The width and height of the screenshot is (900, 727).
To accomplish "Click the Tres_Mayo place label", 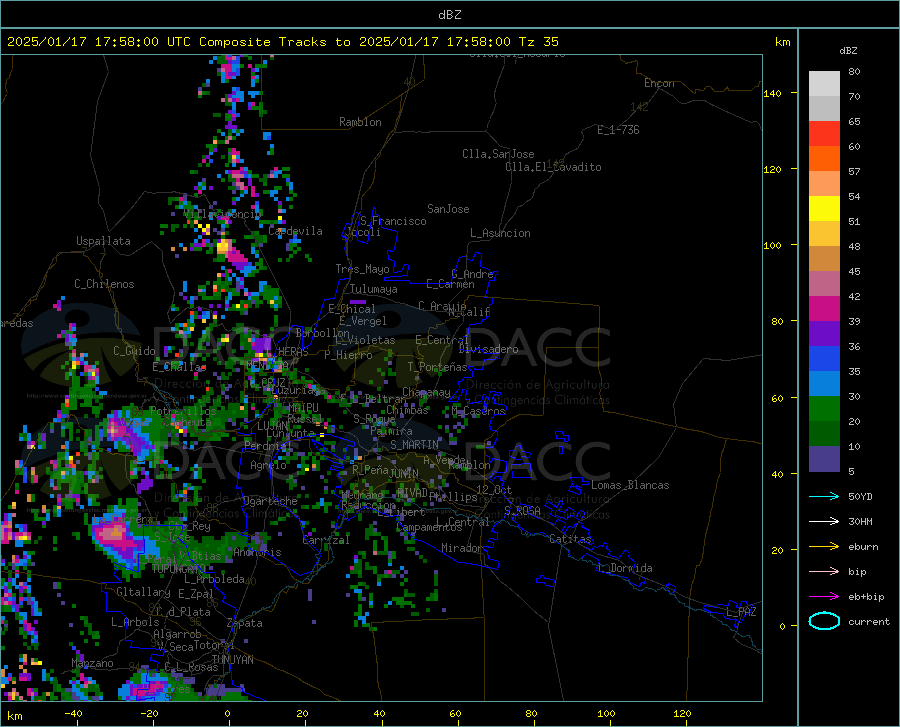I will pyautogui.click(x=362, y=269).
